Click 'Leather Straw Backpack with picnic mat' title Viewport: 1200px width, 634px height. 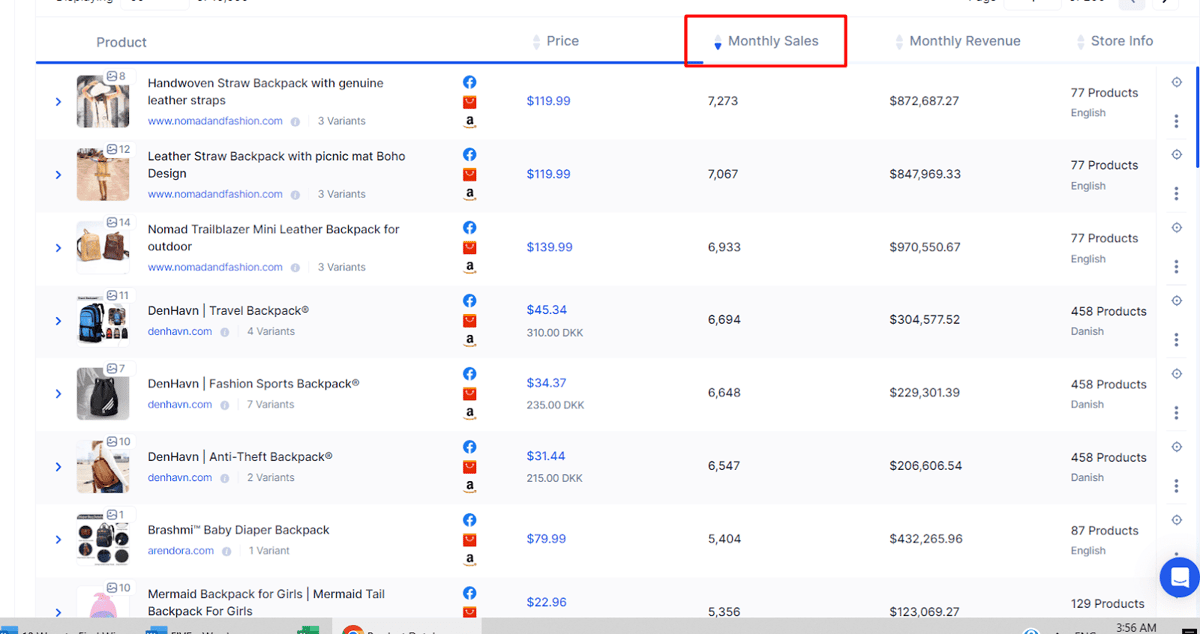(277, 165)
